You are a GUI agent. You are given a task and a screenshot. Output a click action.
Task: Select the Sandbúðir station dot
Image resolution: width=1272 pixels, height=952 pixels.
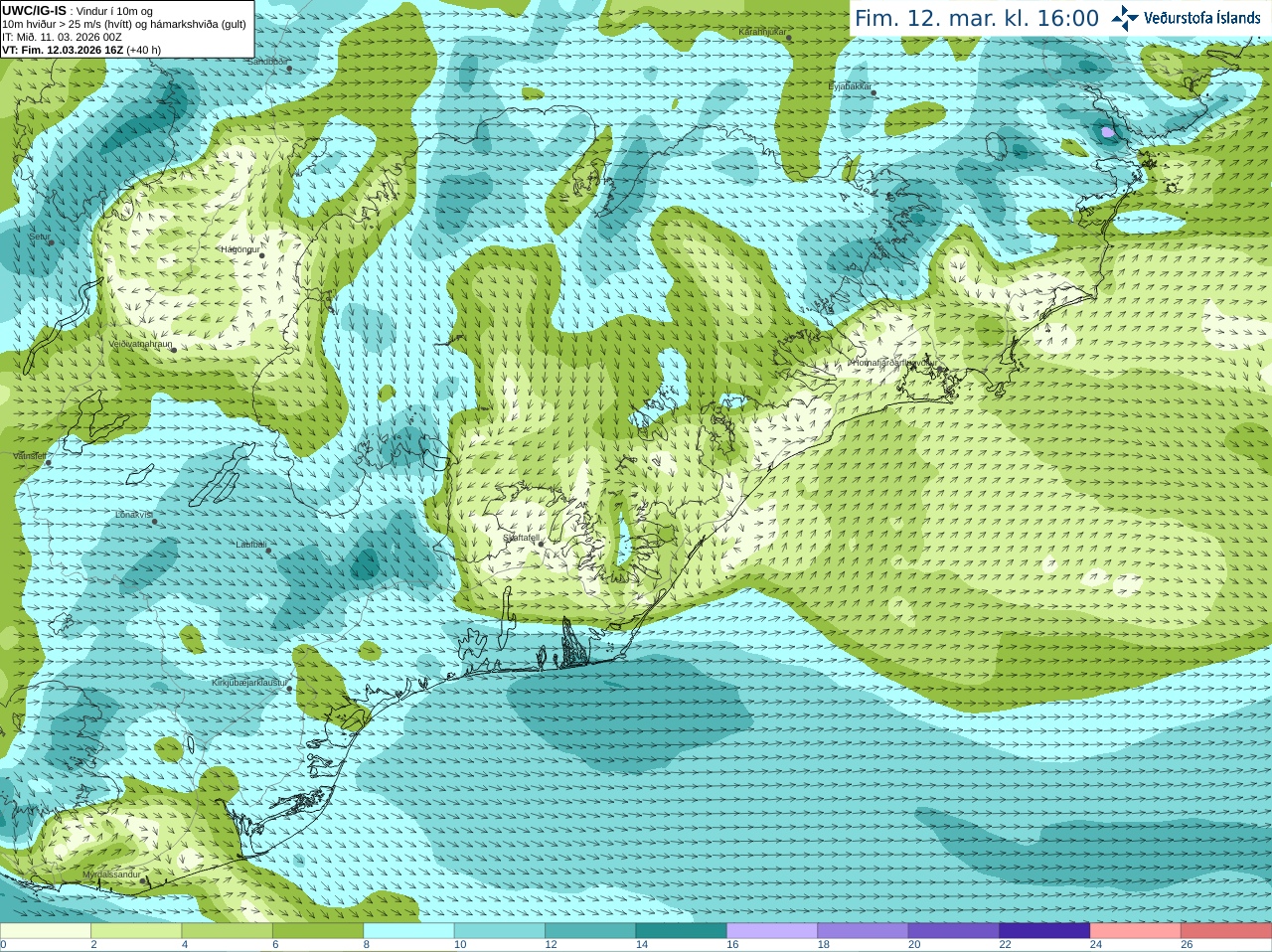290,68
